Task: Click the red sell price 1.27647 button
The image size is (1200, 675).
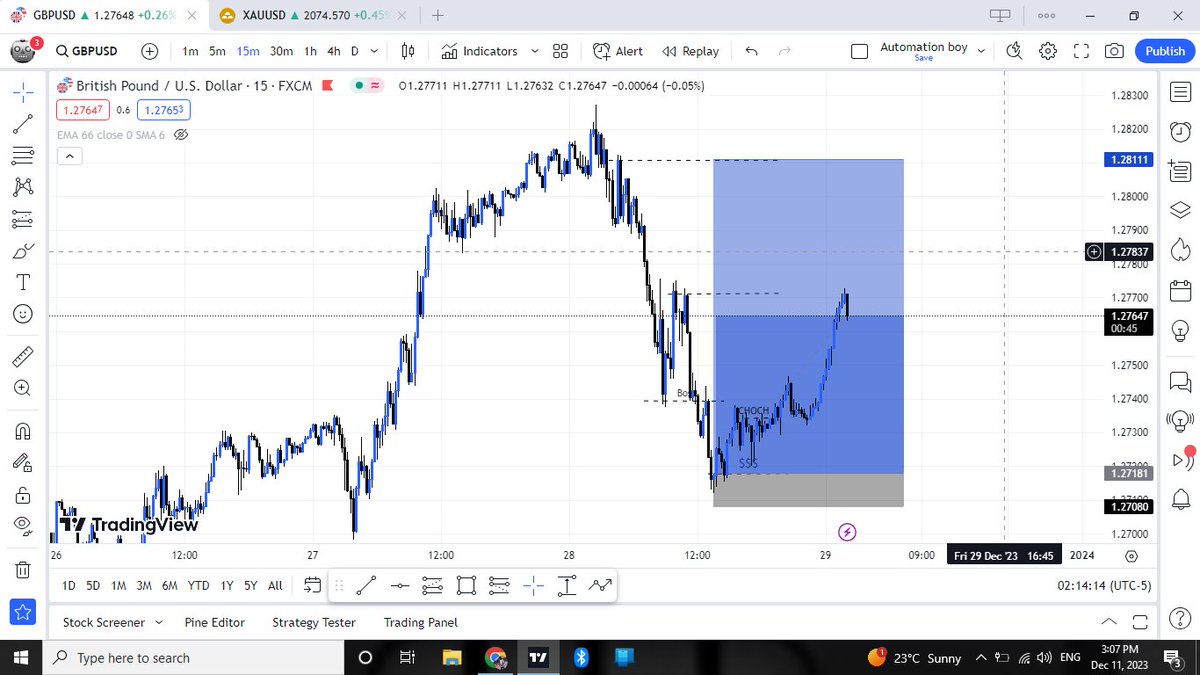Action: coord(83,110)
